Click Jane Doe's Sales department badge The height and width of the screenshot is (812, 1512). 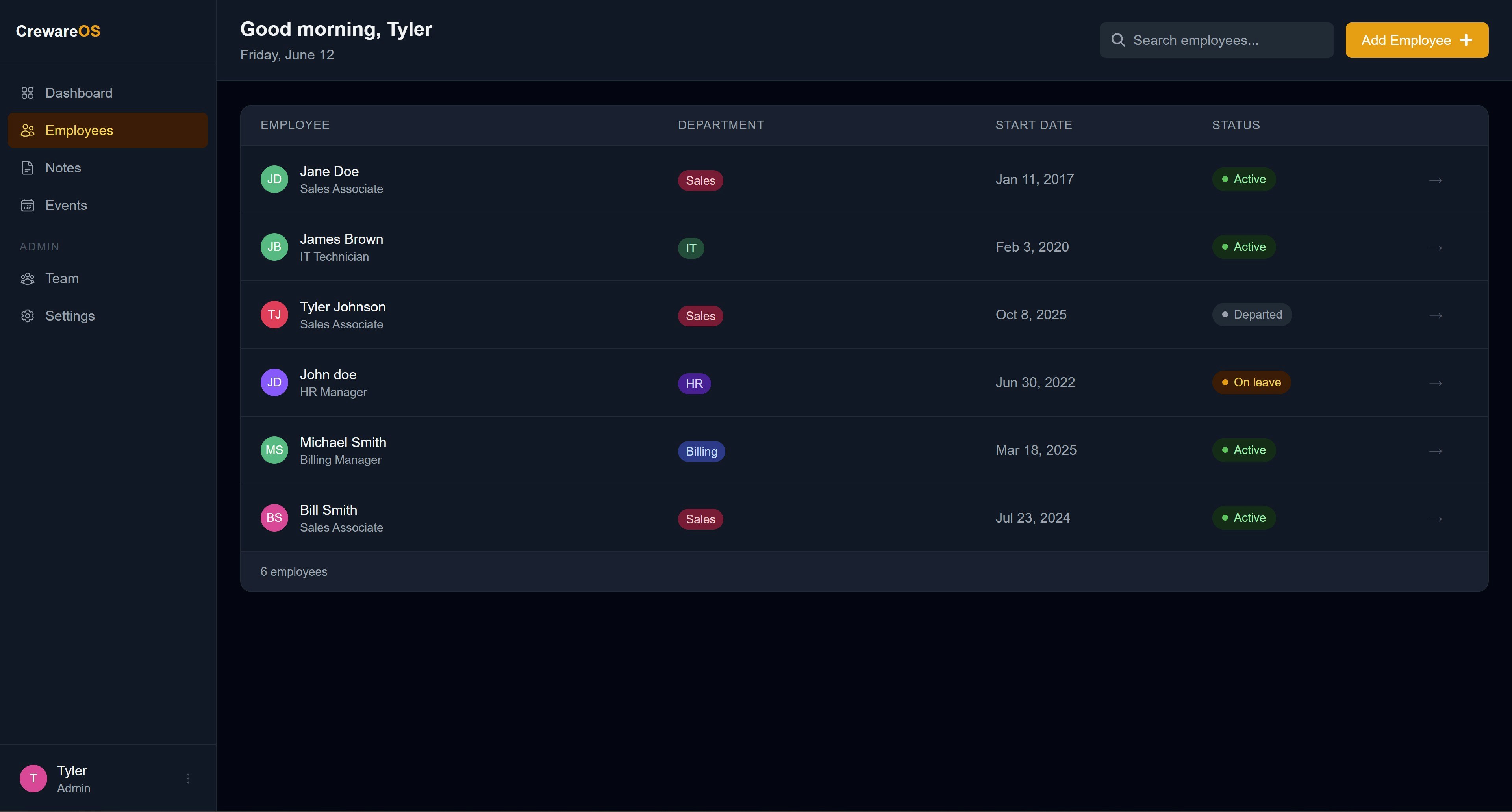pyautogui.click(x=700, y=180)
